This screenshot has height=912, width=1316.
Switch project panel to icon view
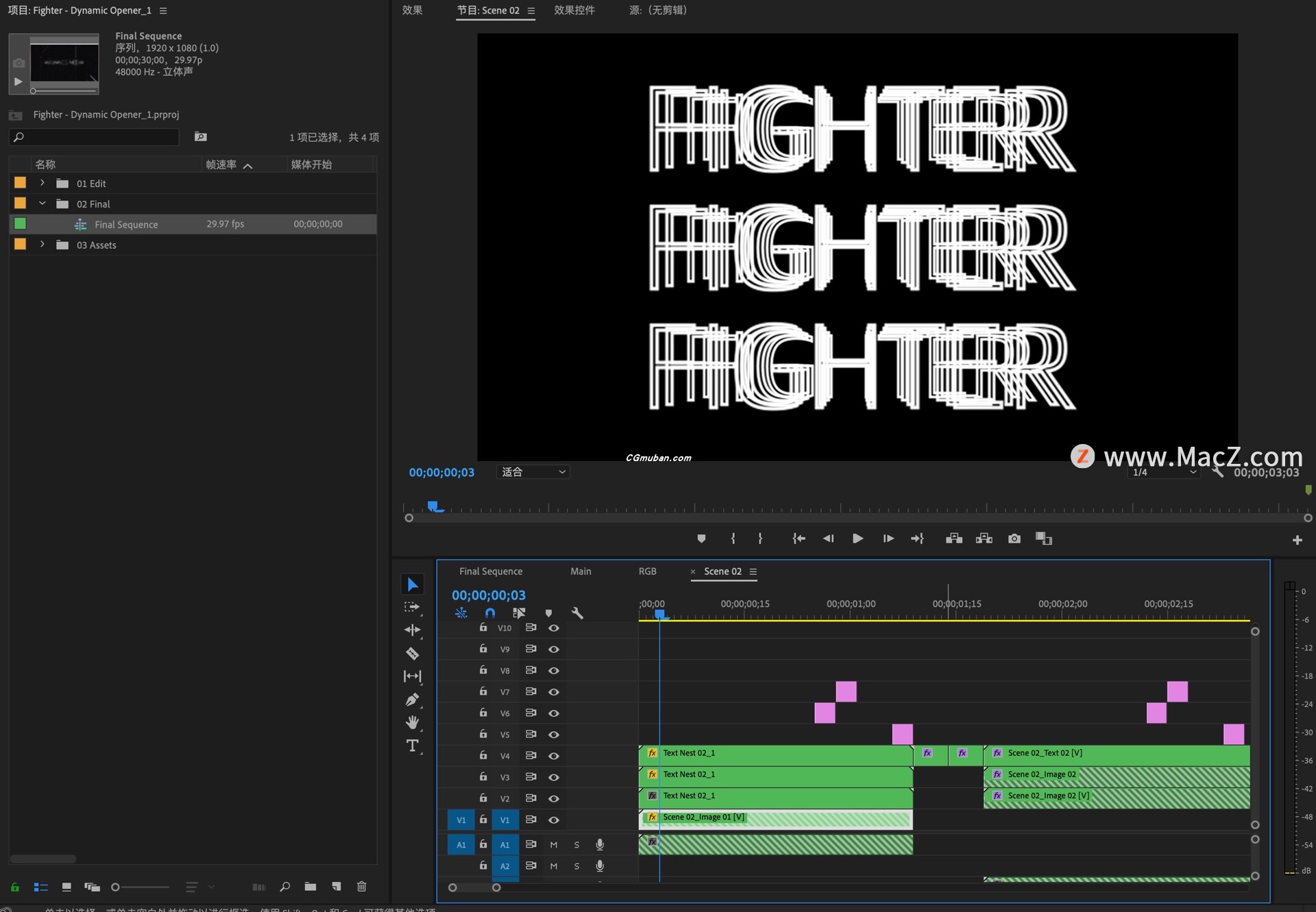point(66,887)
